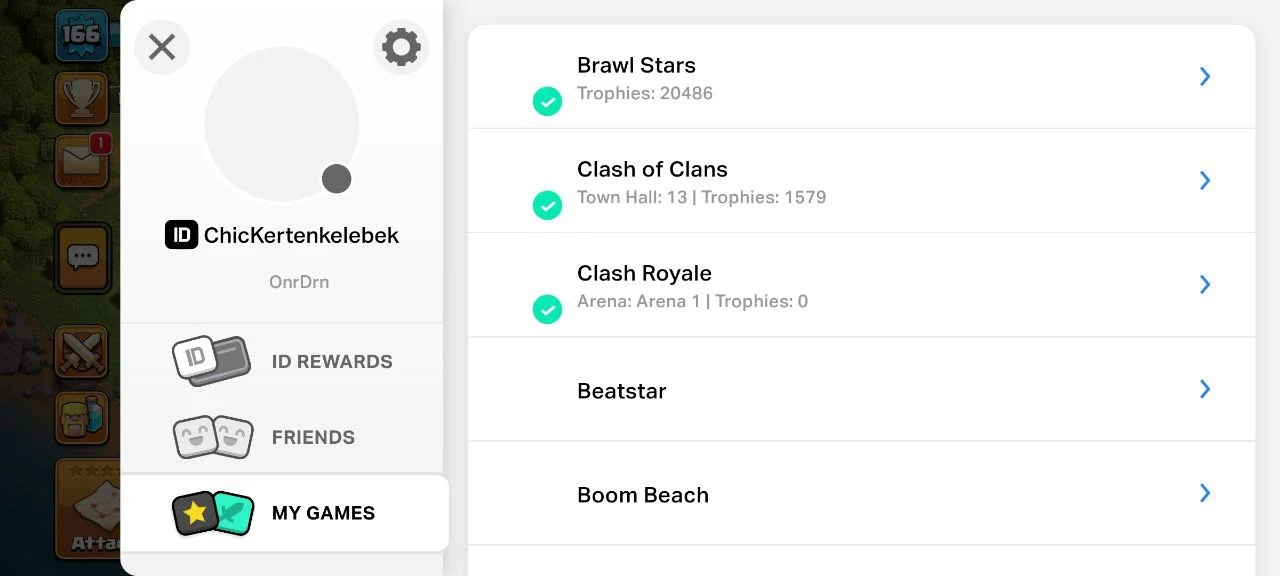The height and width of the screenshot is (576, 1280).
Task: Open the mailbox icon with notification badge
Action: coord(83,160)
